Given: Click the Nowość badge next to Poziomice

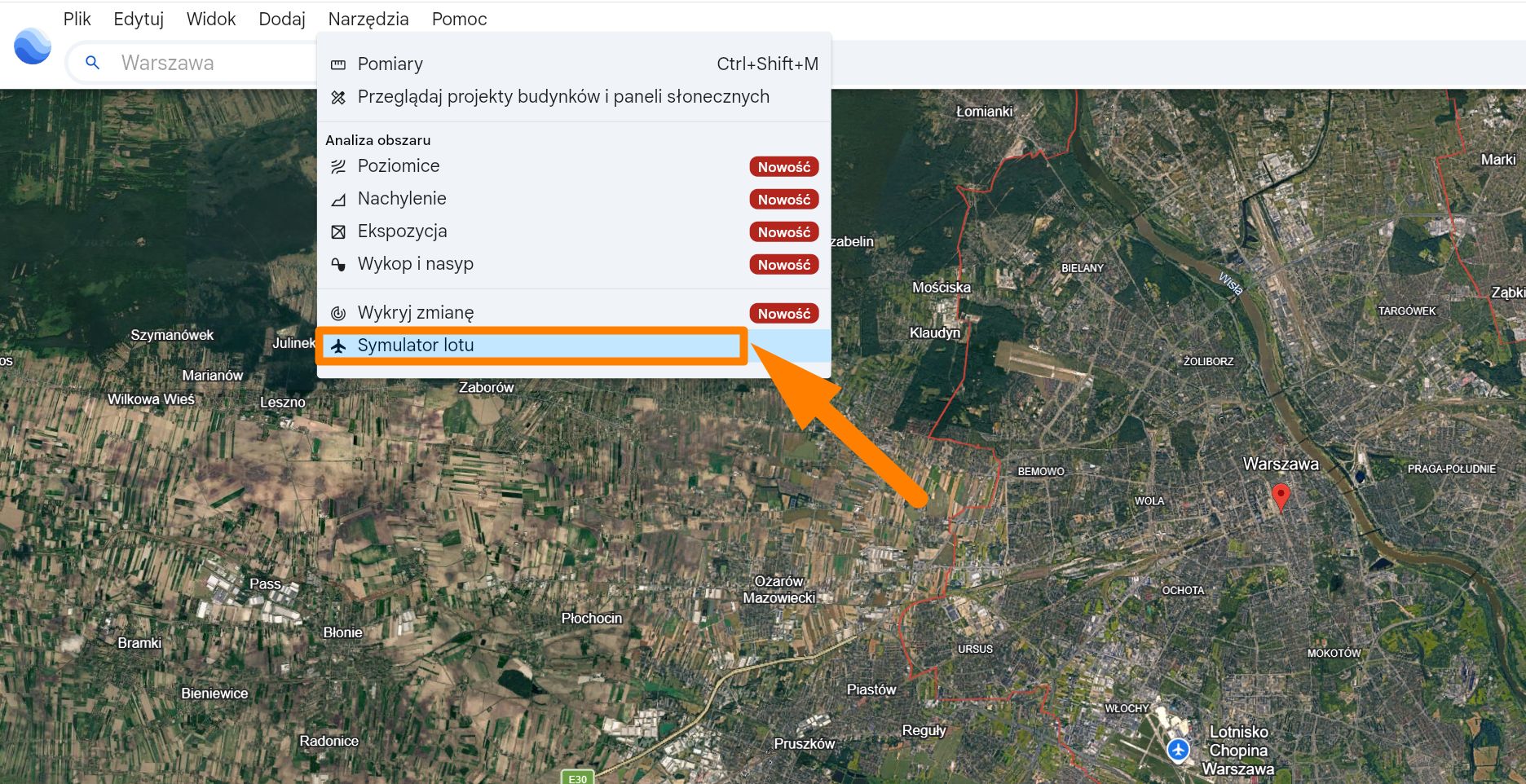Looking at the screenshot, I should pos(784,167).
